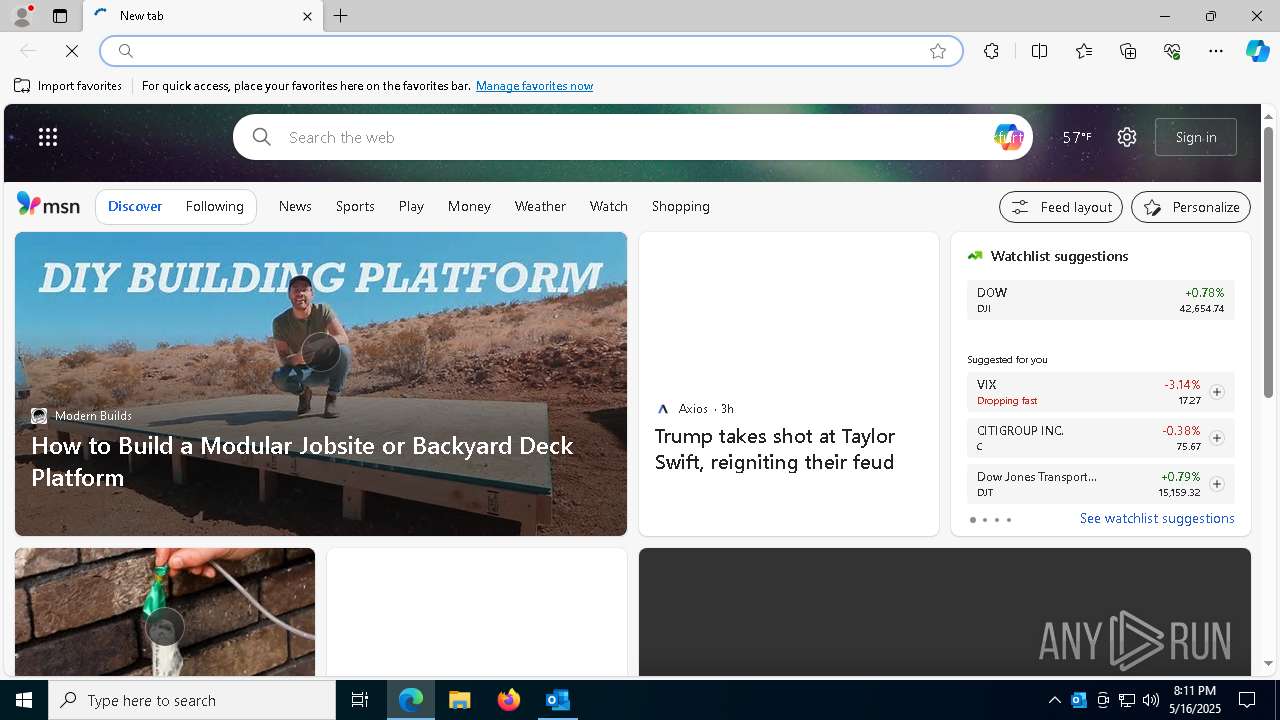Add Dow Jones Transport to watchlist

(1216, 484)
